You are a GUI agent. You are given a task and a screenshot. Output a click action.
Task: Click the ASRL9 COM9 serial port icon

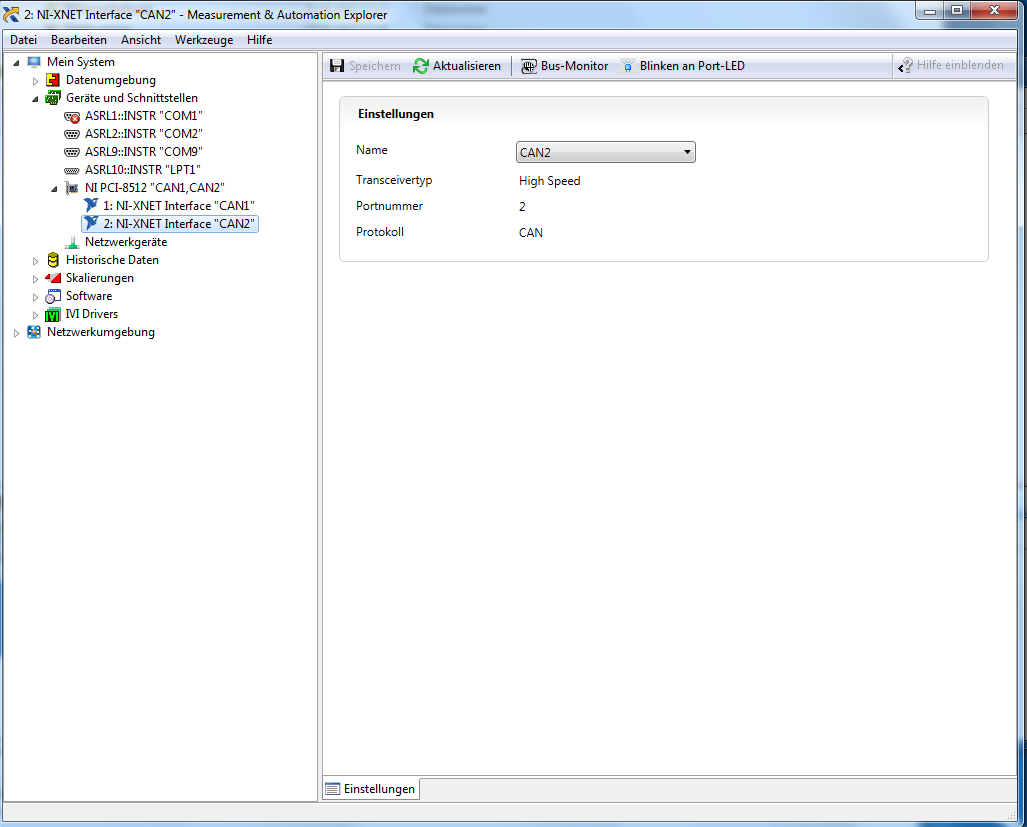click(72, 153)
